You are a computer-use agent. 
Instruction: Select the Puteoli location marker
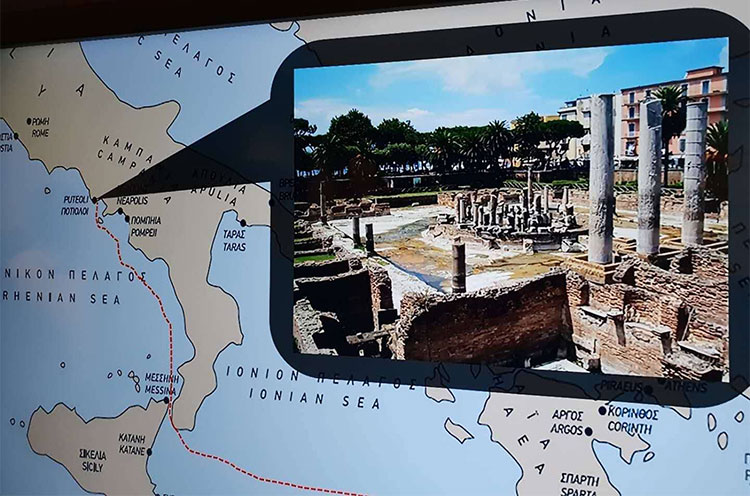pyautogui.click(x=95, y=200)
